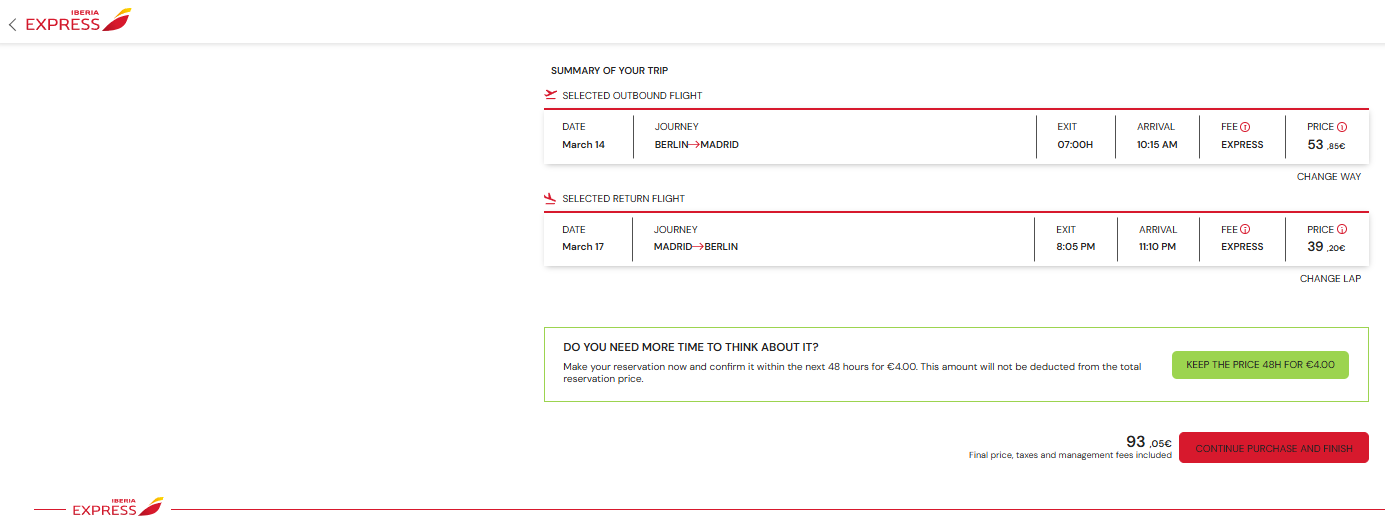Click the outbound flight EXPRESS fee value
The height and width of the screenshot is (521, 1385).
pyautogui.click(x=1242, y=145)
